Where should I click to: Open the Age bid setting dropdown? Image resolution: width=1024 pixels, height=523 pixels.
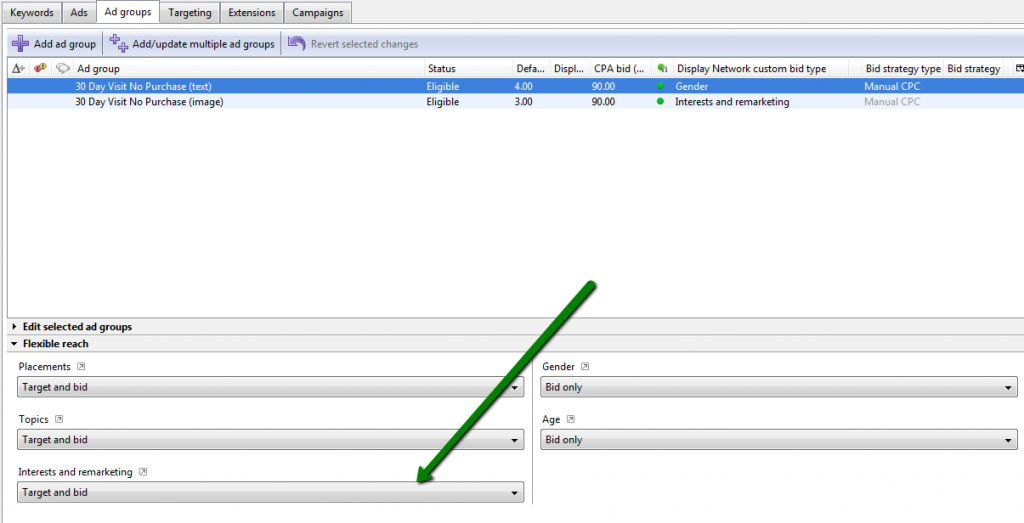point(779,440)
